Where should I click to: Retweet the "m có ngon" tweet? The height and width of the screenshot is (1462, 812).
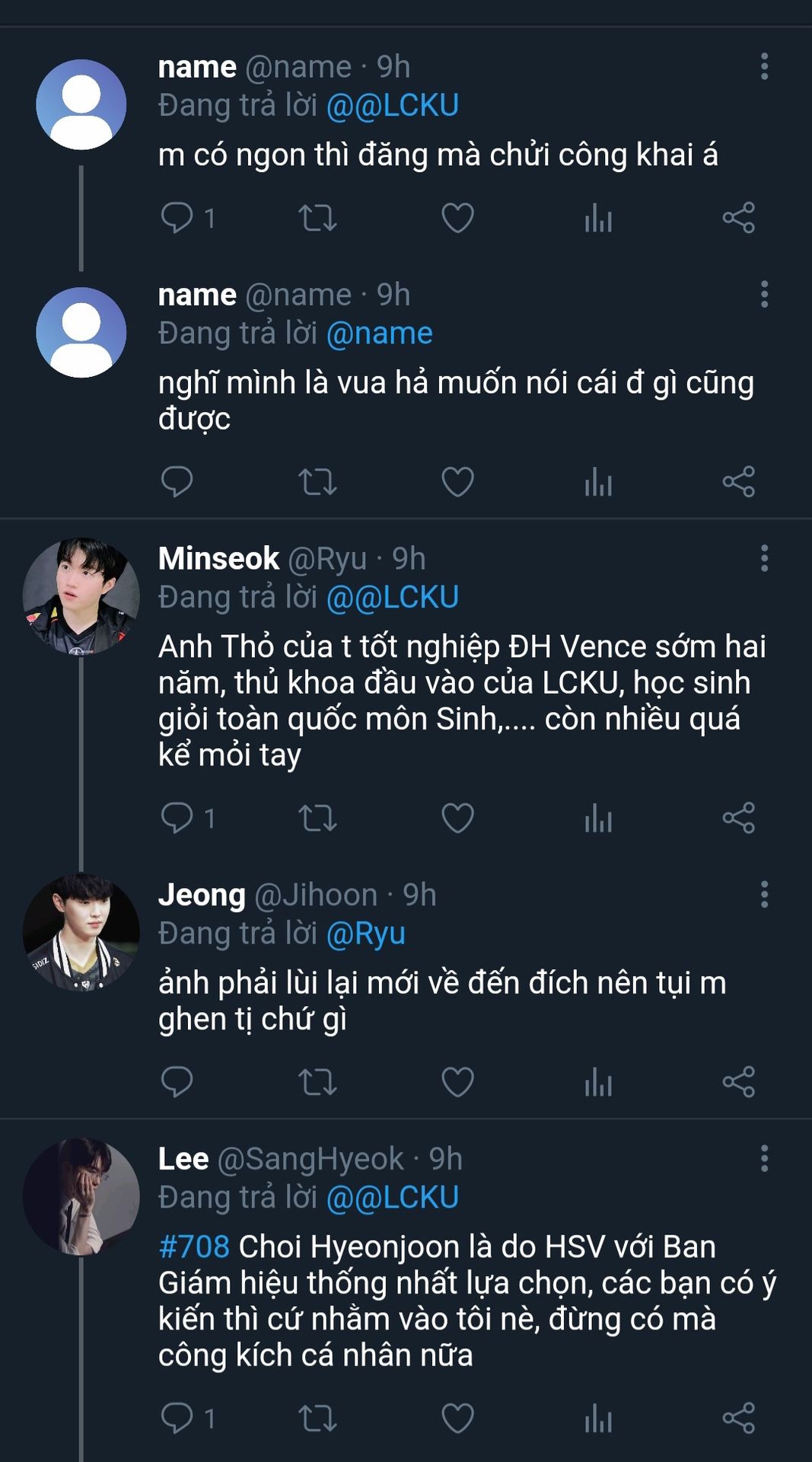tap(317, 218)
